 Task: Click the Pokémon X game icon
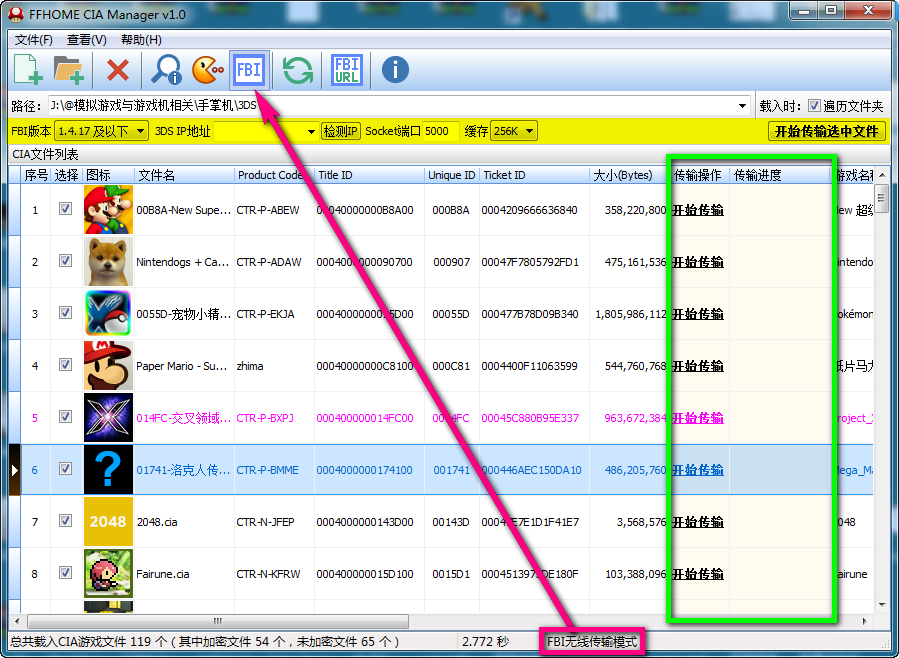point(108,314)
